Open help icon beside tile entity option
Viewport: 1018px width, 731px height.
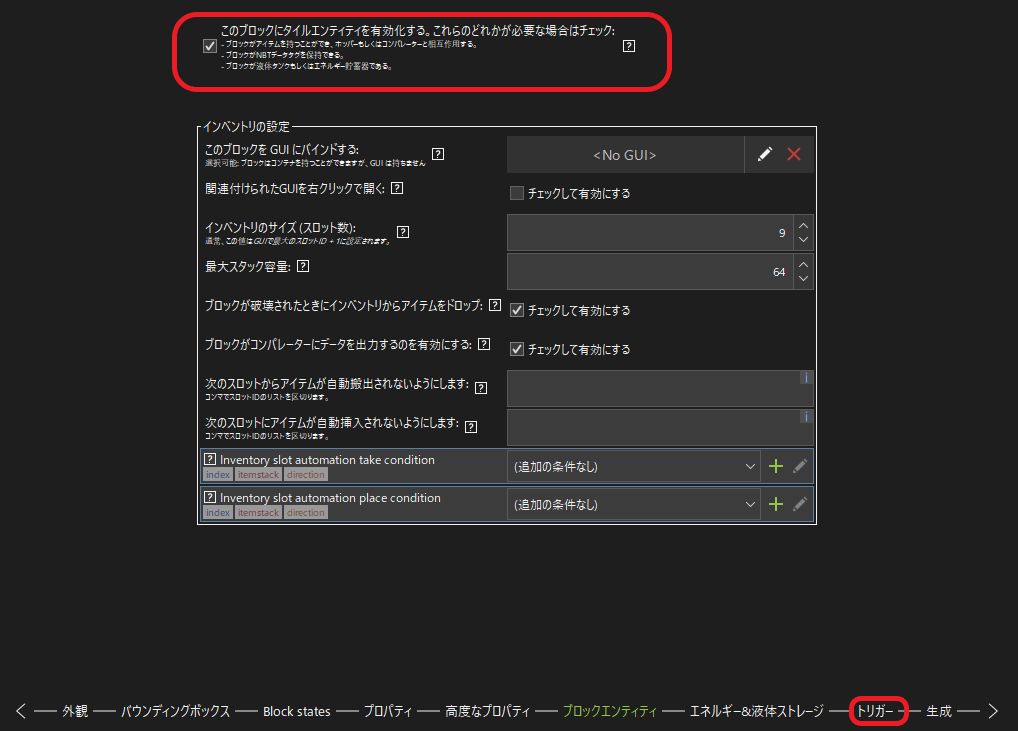628,46
